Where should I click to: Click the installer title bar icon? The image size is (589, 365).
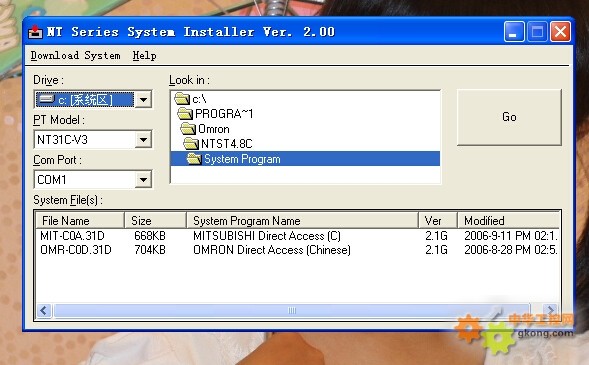[35, 32]
